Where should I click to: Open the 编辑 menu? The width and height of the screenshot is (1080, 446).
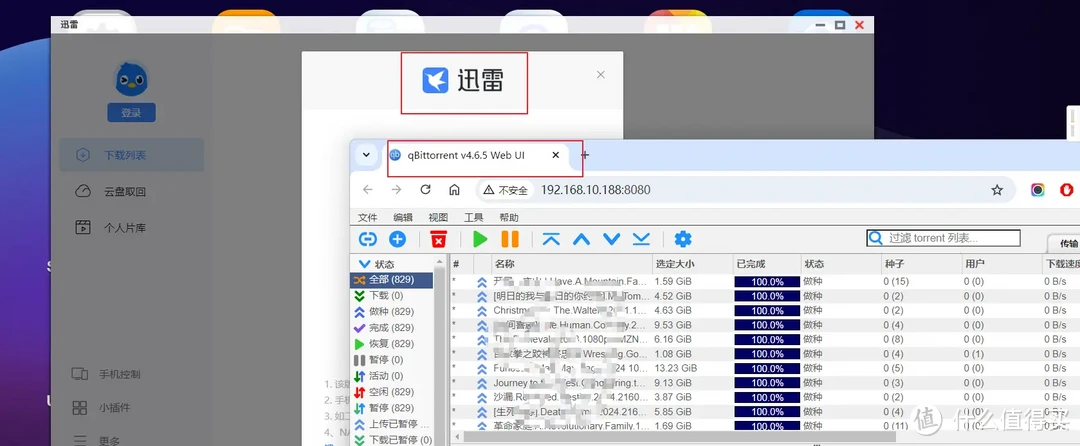pos(403,217)
